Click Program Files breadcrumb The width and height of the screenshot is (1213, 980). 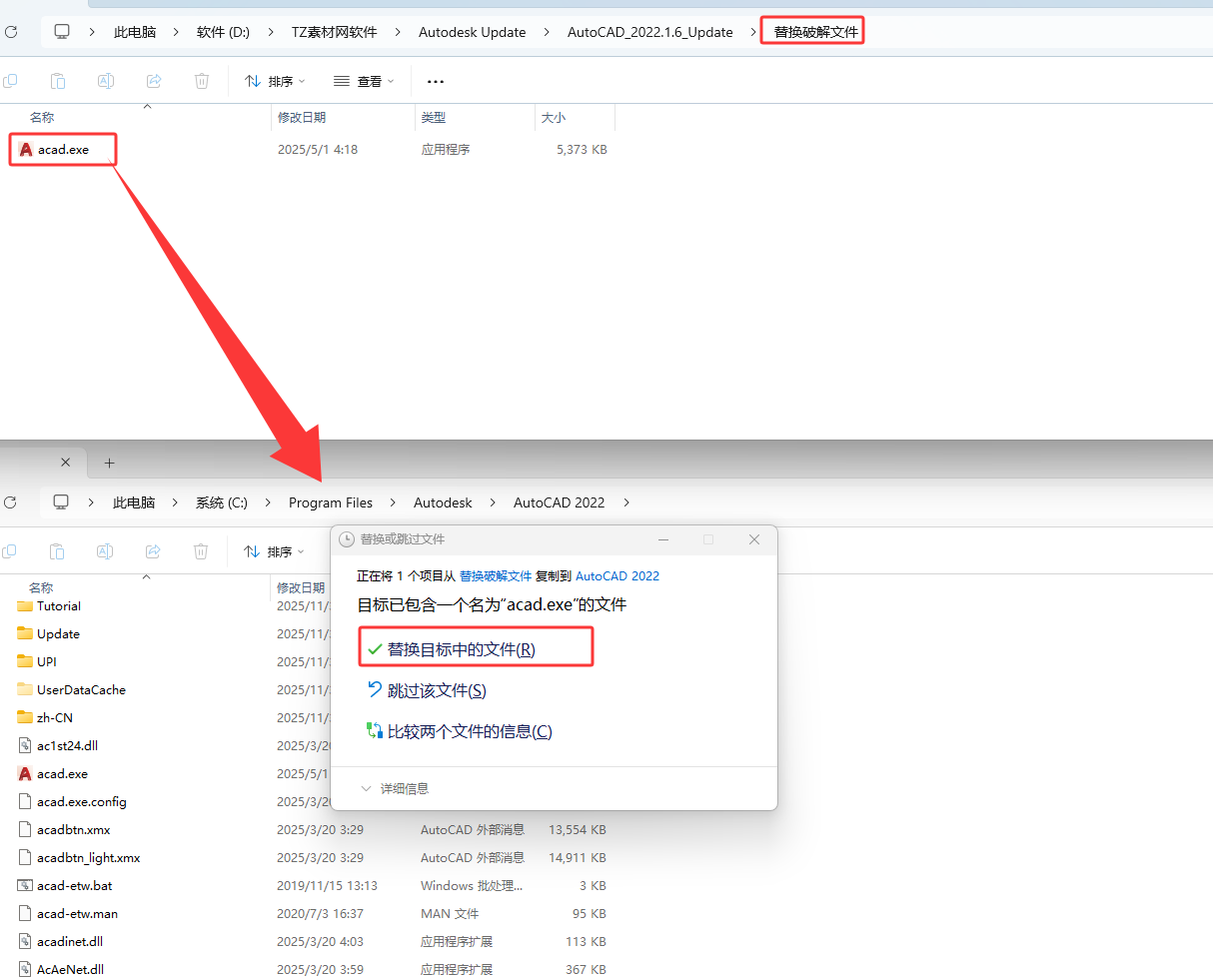pyautogui.click(x=330, y=502)
